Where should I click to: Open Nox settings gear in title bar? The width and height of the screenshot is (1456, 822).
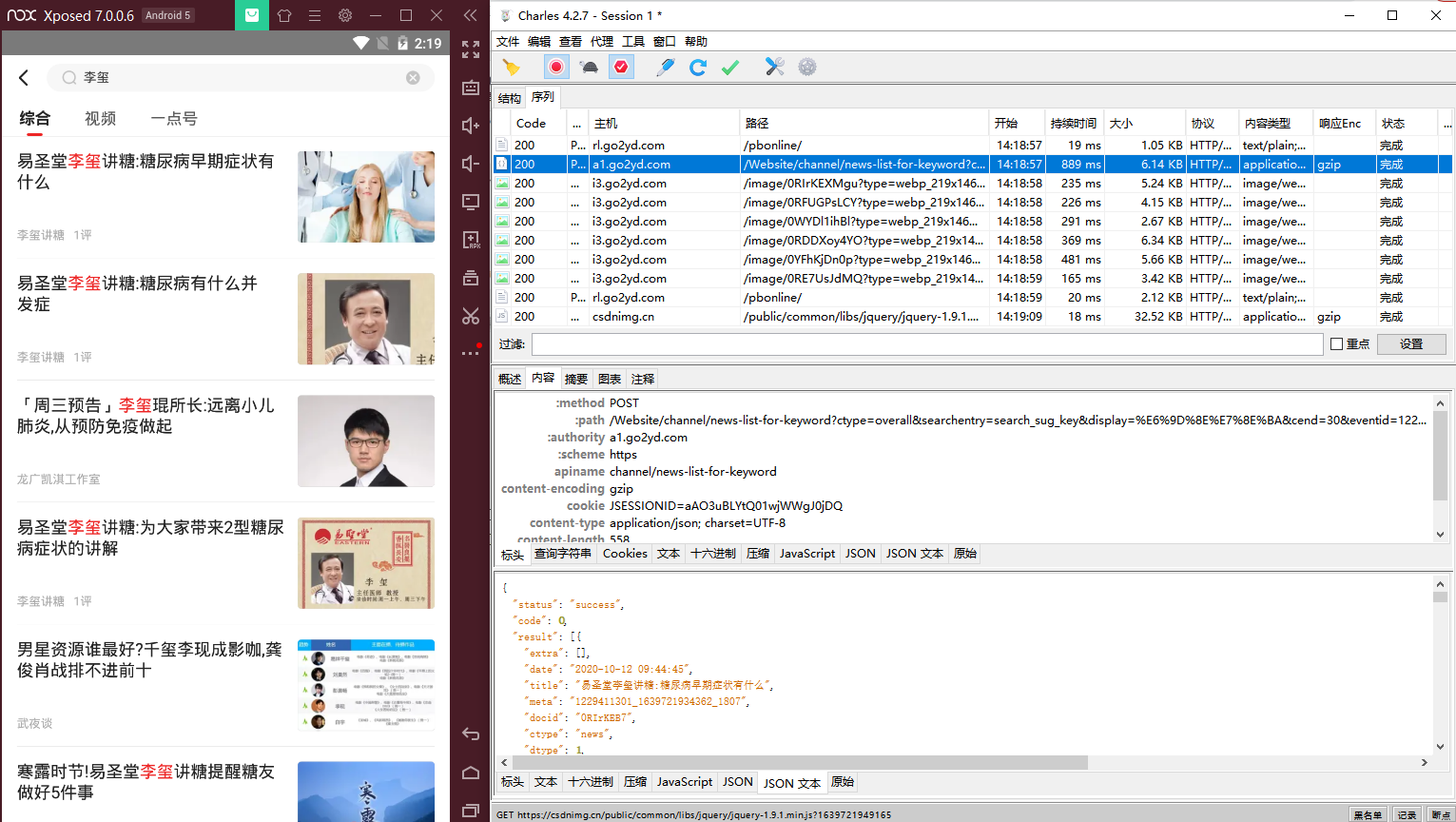pos(345,15)
